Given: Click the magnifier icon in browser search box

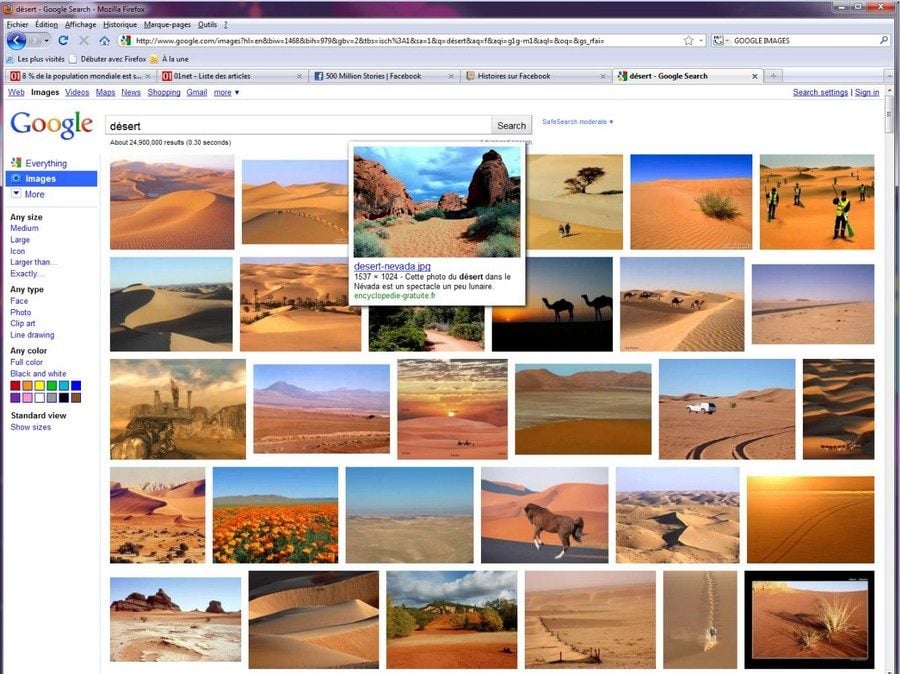Looking at the screenshot, I should click(883, 41).
